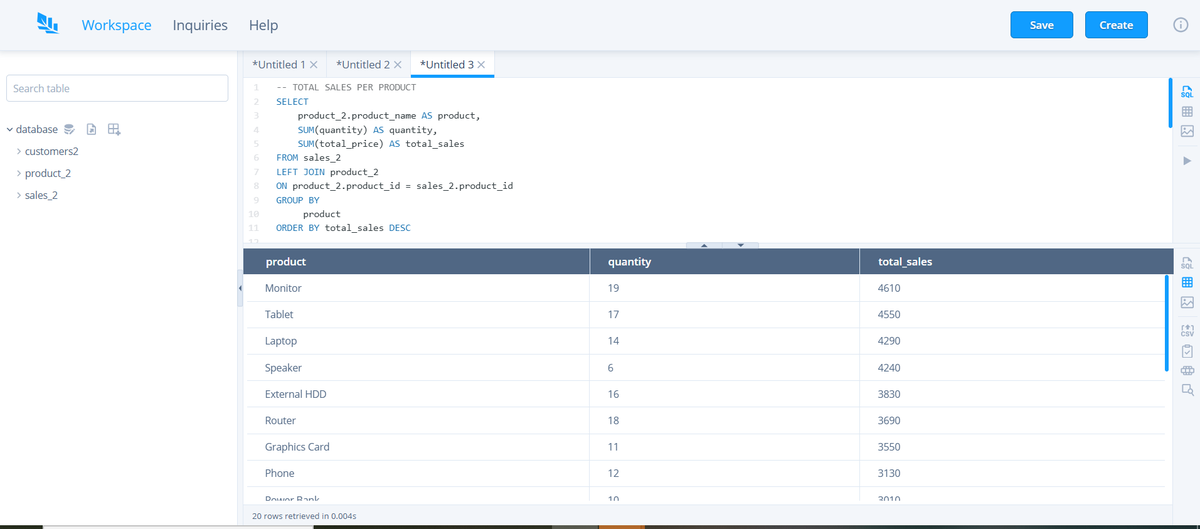Viewport: 1200px width, 529px height.
Task: Close the Untitled 2 tab
Action: [398, 64]
